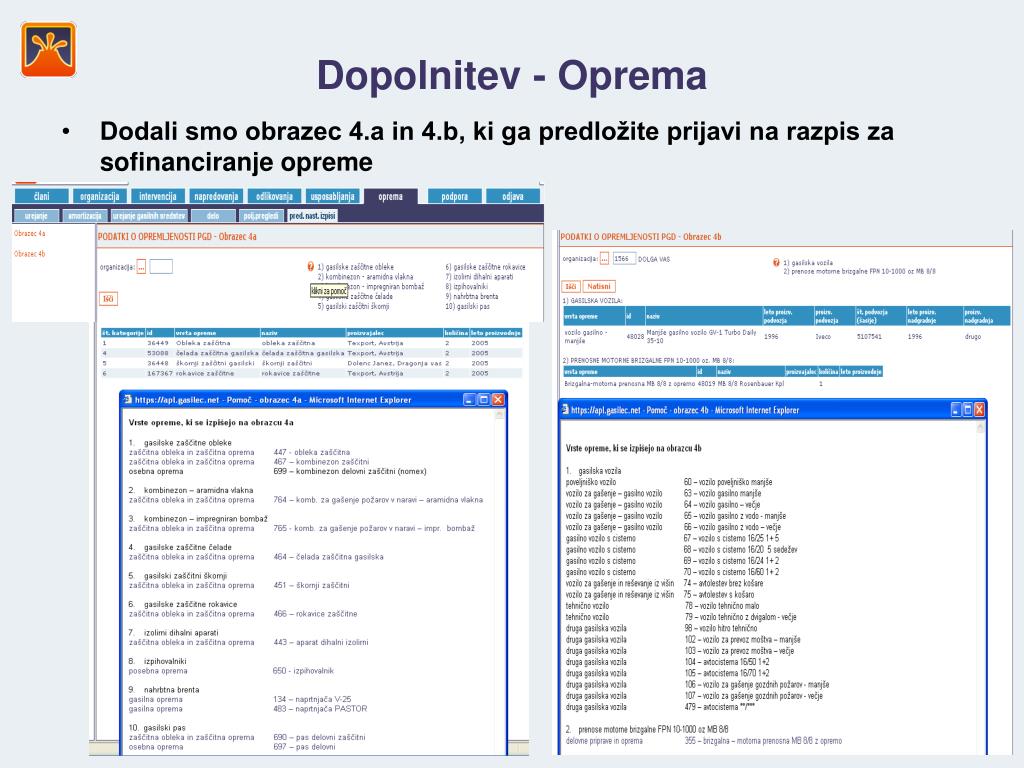This screenshot has height=768, width=1024.
Task: Maximize the Pomoč obrazec 4b popup window
Action: pos(968,409)
